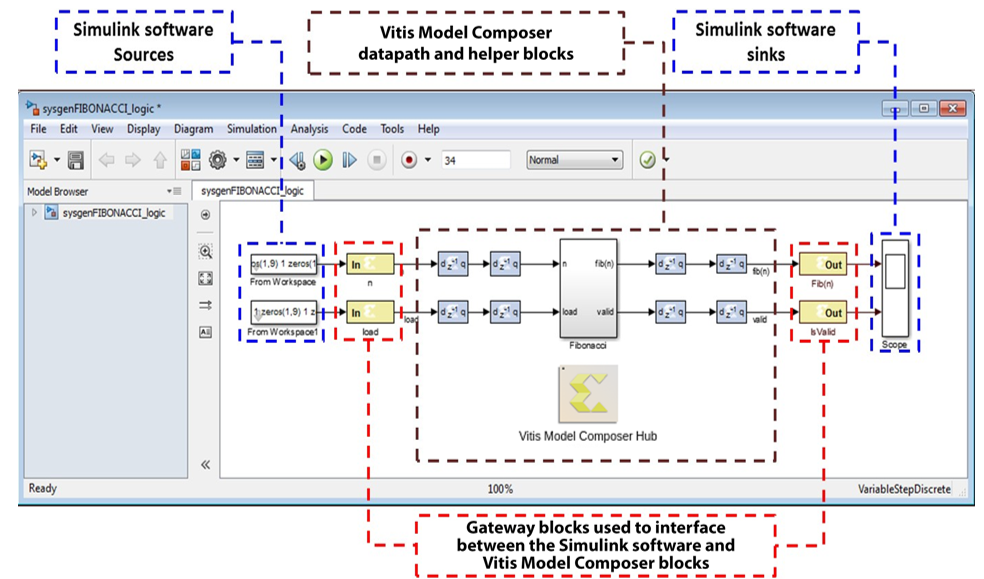Open the Analysis menu
The height and width of the screenshot is (579, 984).
click(x=309, y=129)
